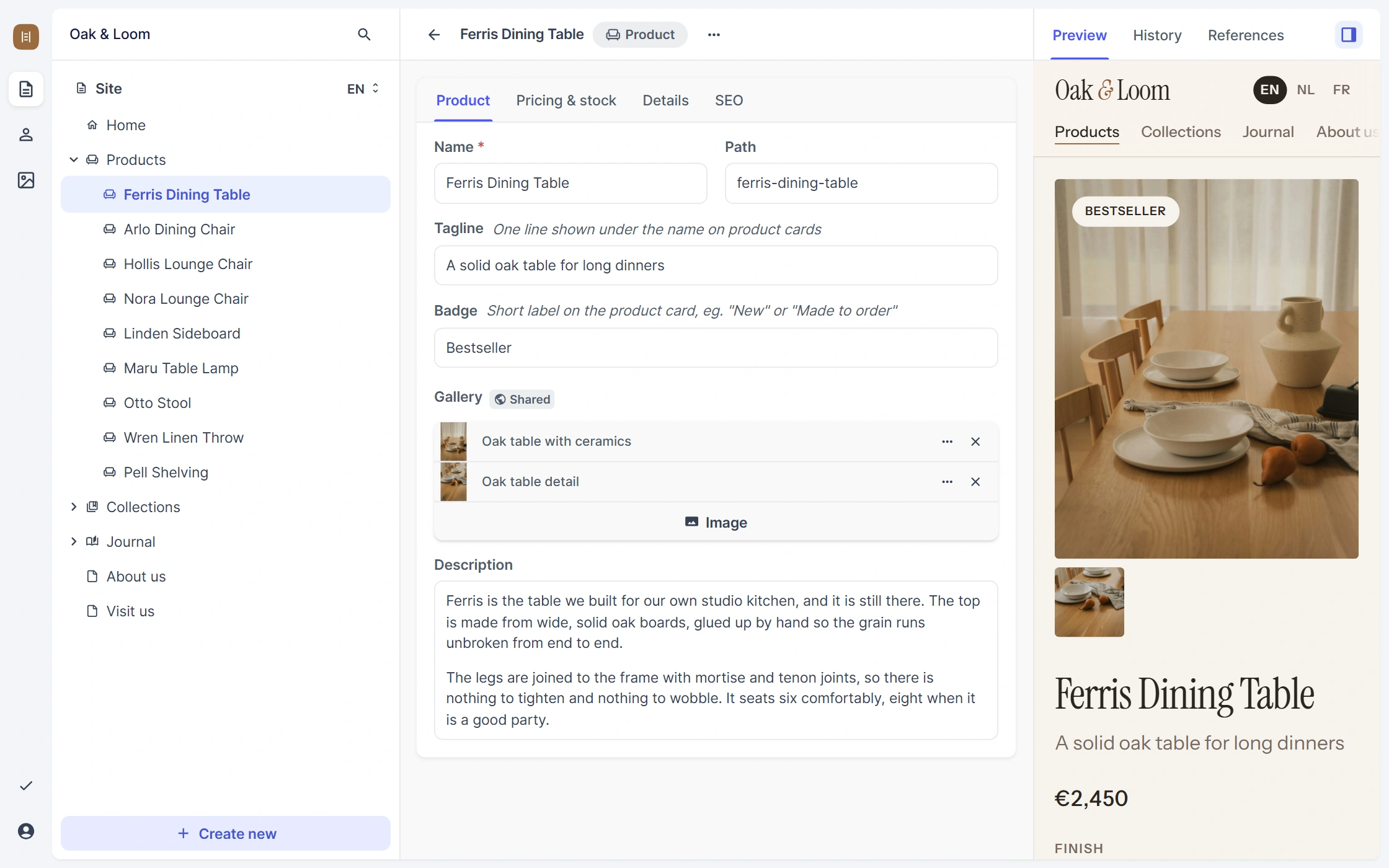Select the small thumbnail under preview image
The height and width of the screenshot is (868, 1389).
click(x=1089, y=602)
